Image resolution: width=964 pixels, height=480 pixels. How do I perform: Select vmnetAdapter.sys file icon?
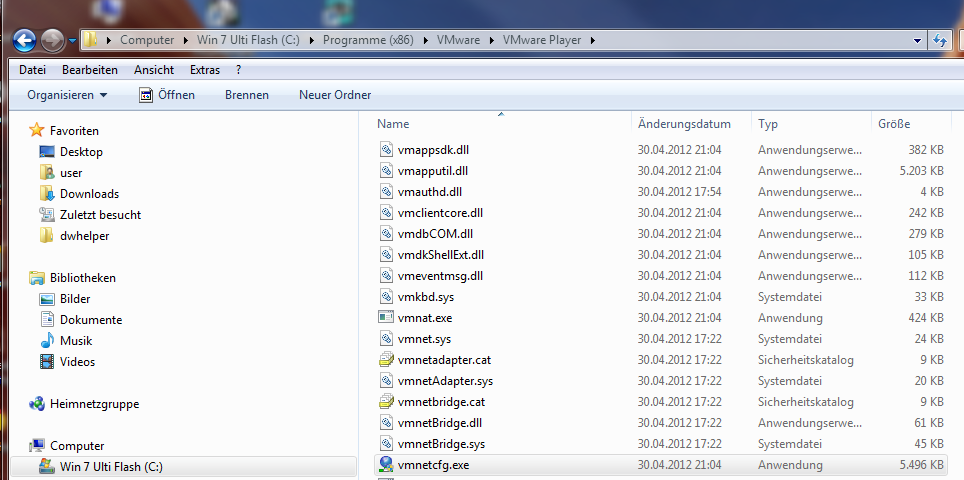[x=385, y=380]
